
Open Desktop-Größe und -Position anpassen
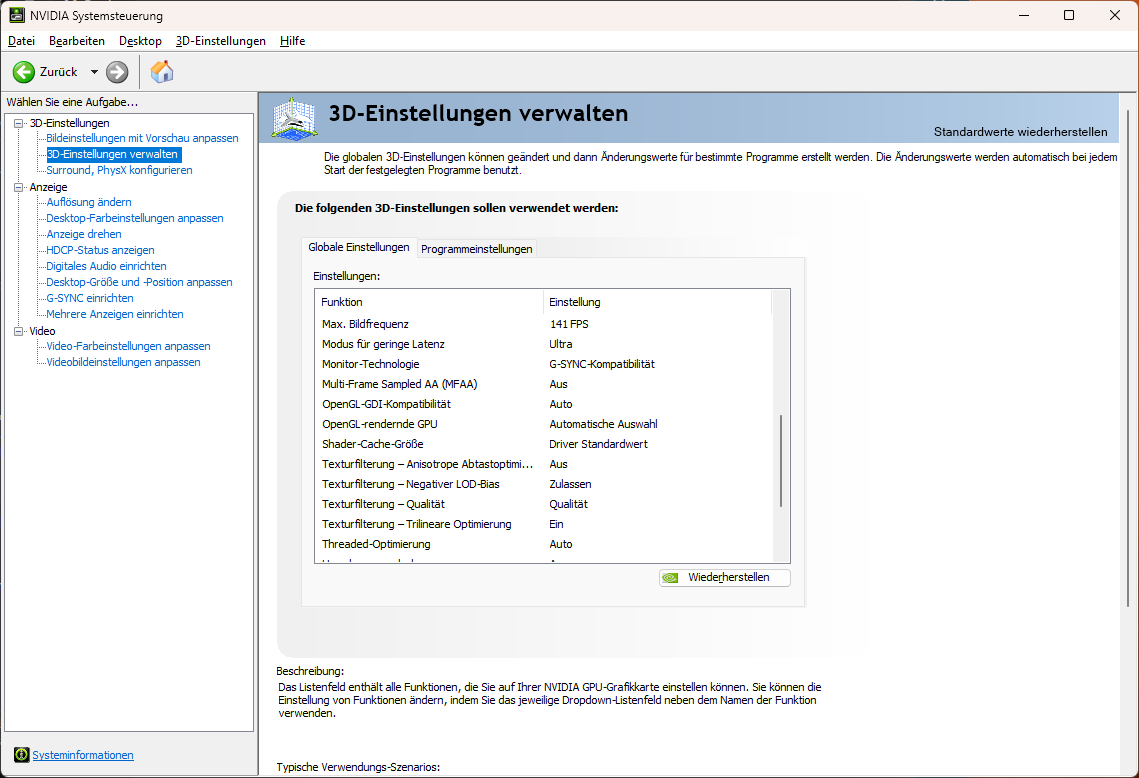[139, 282]
